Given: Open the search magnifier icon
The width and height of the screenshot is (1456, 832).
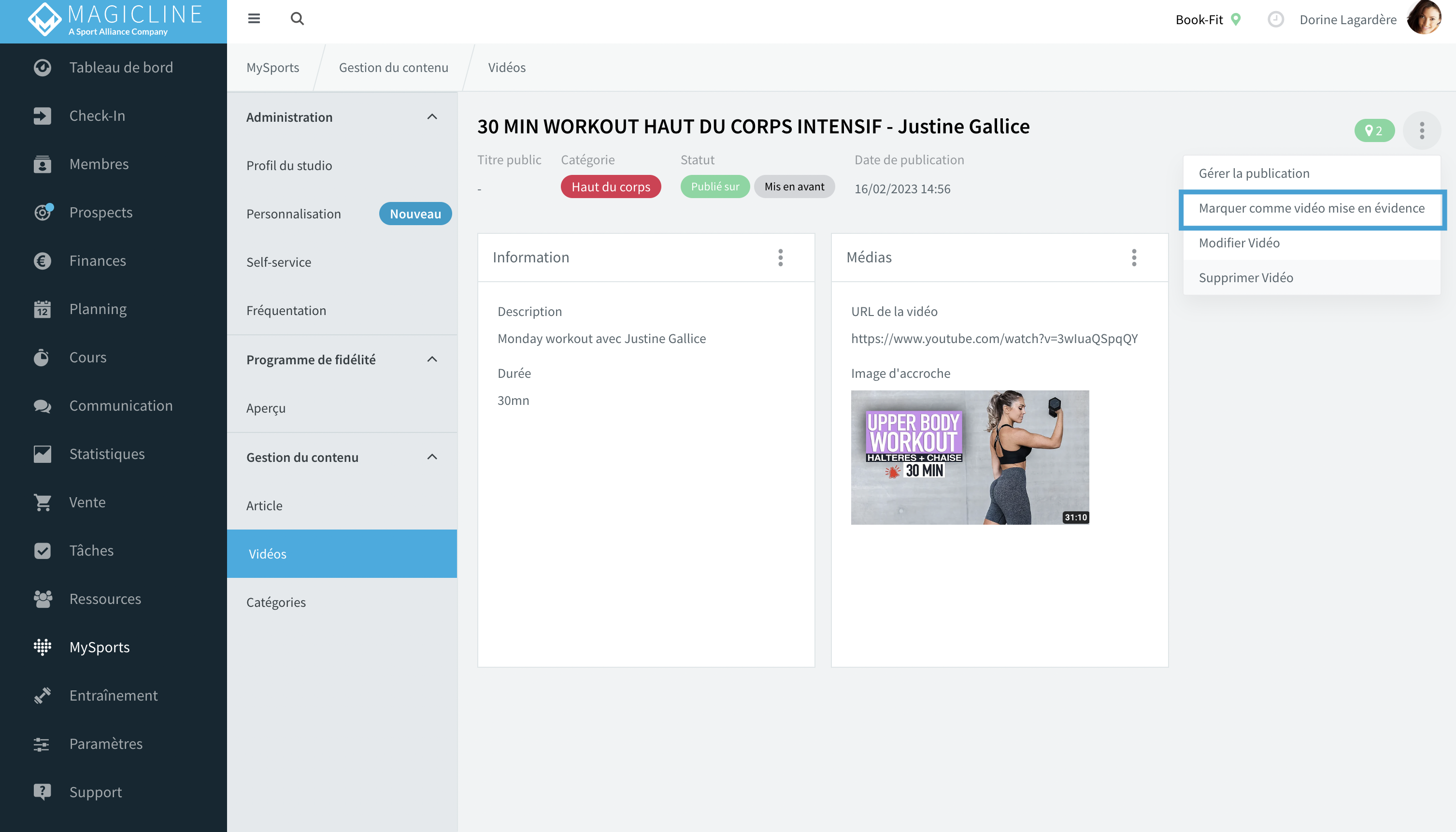Looking at the screenshot, I should pos(297,19).
